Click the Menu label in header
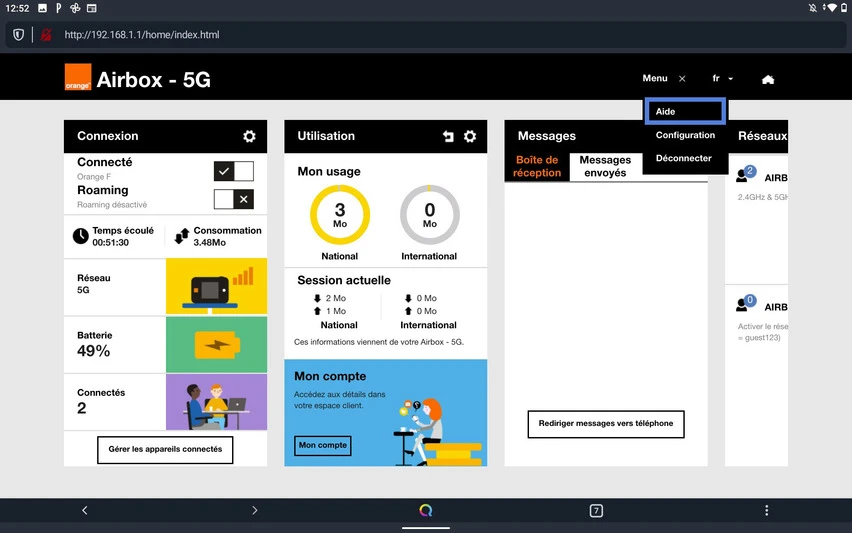The width and height of the screenshot is (852, 533). (655, 78)
